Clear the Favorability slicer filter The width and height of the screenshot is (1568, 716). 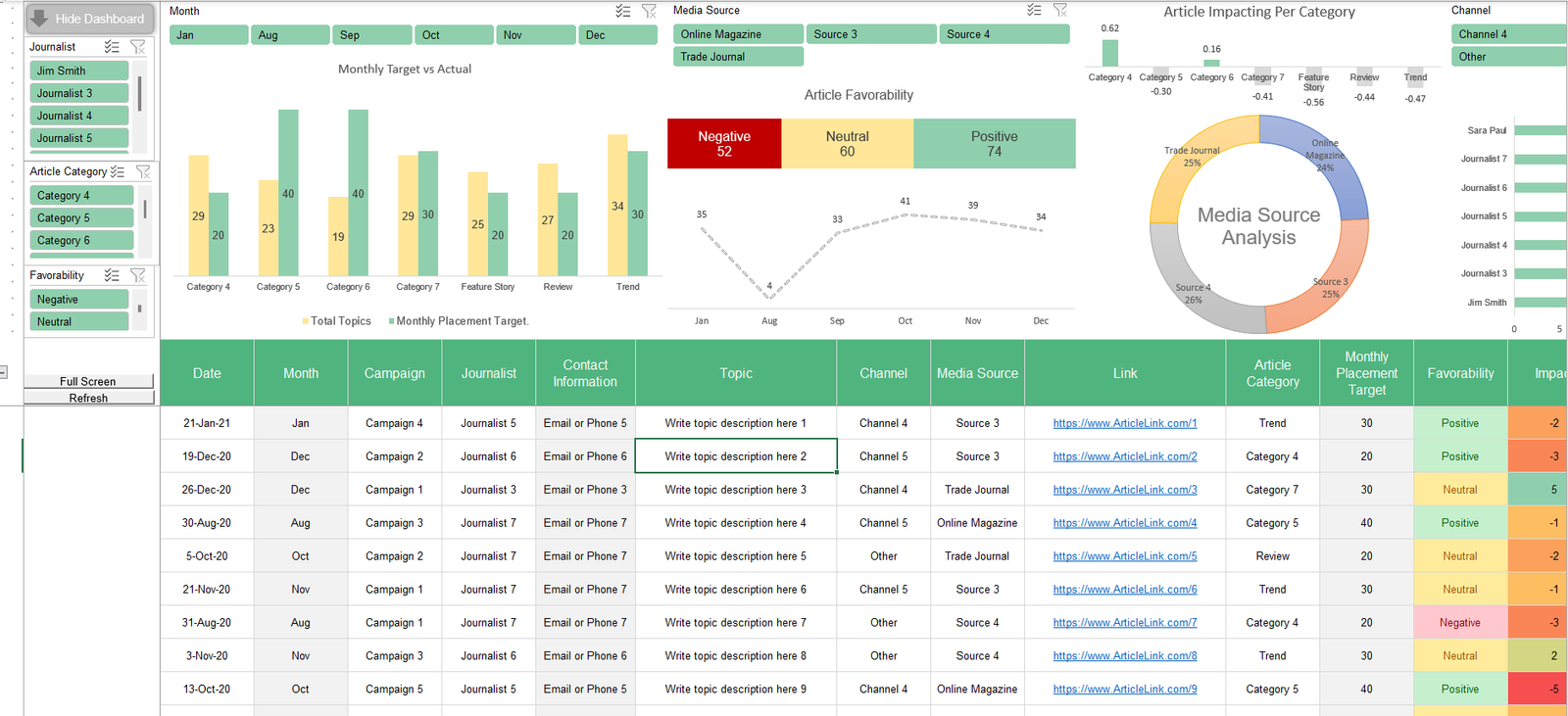pos(137,275)
